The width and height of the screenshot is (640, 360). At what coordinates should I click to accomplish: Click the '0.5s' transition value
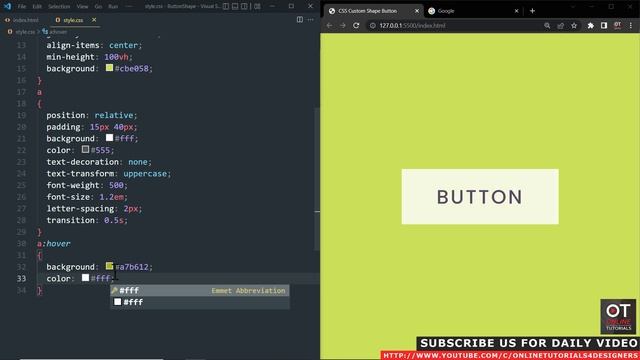click(114, 220)
